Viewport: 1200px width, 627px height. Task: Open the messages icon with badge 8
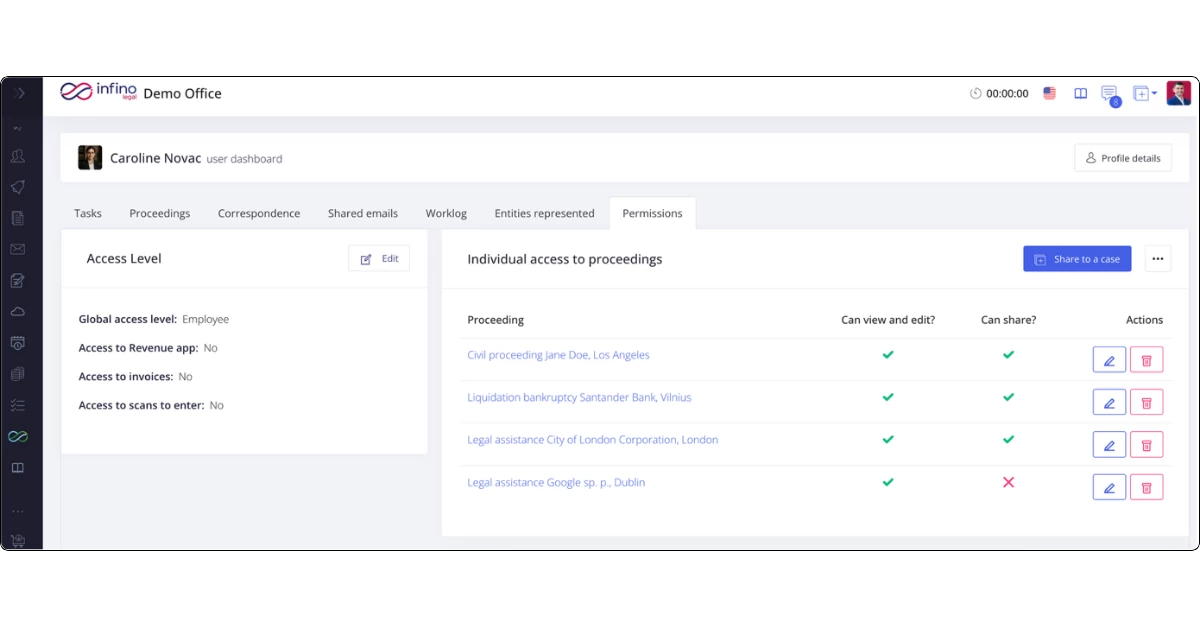[x=1109, y=94]
